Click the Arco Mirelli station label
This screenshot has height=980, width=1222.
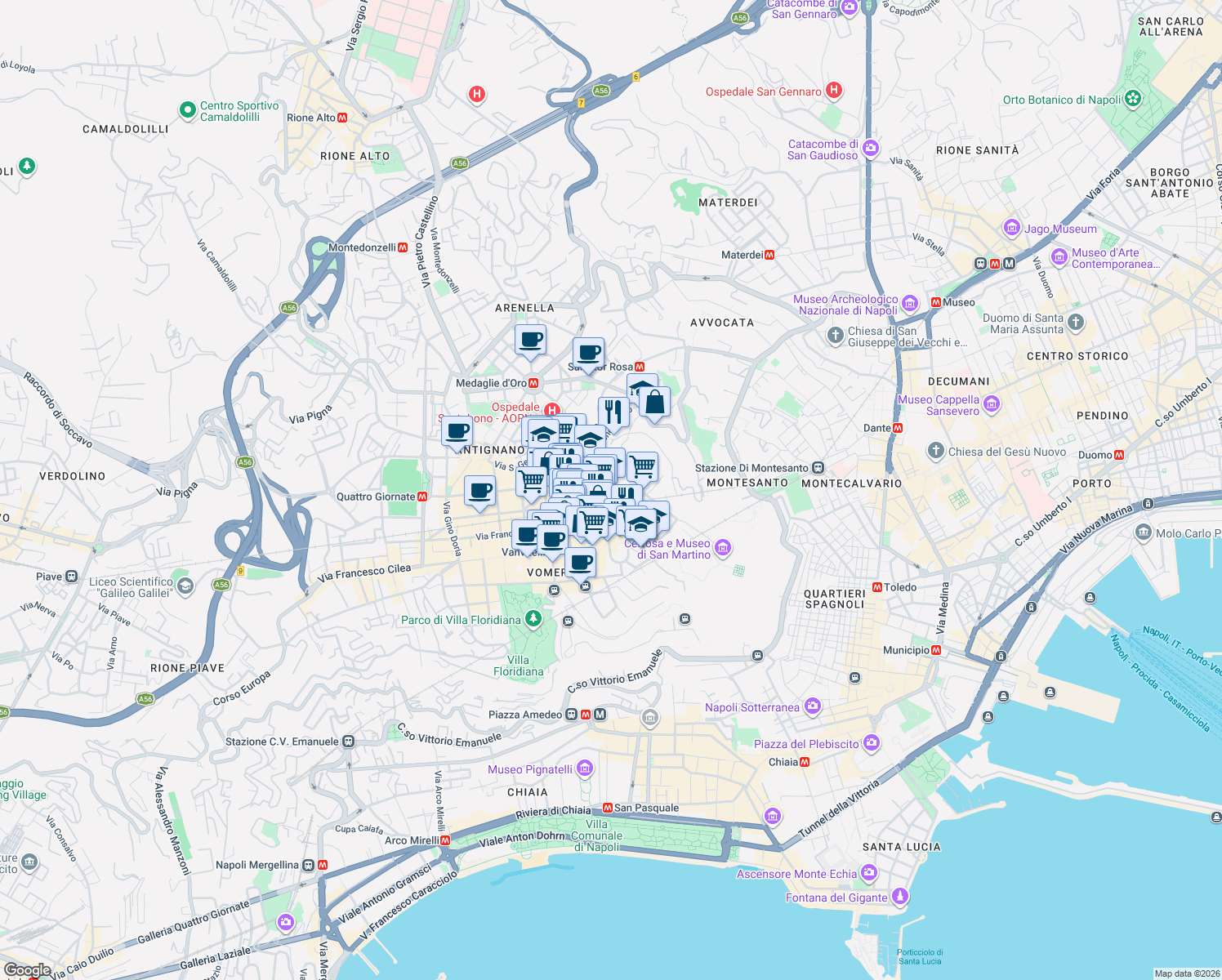[412, 840]
